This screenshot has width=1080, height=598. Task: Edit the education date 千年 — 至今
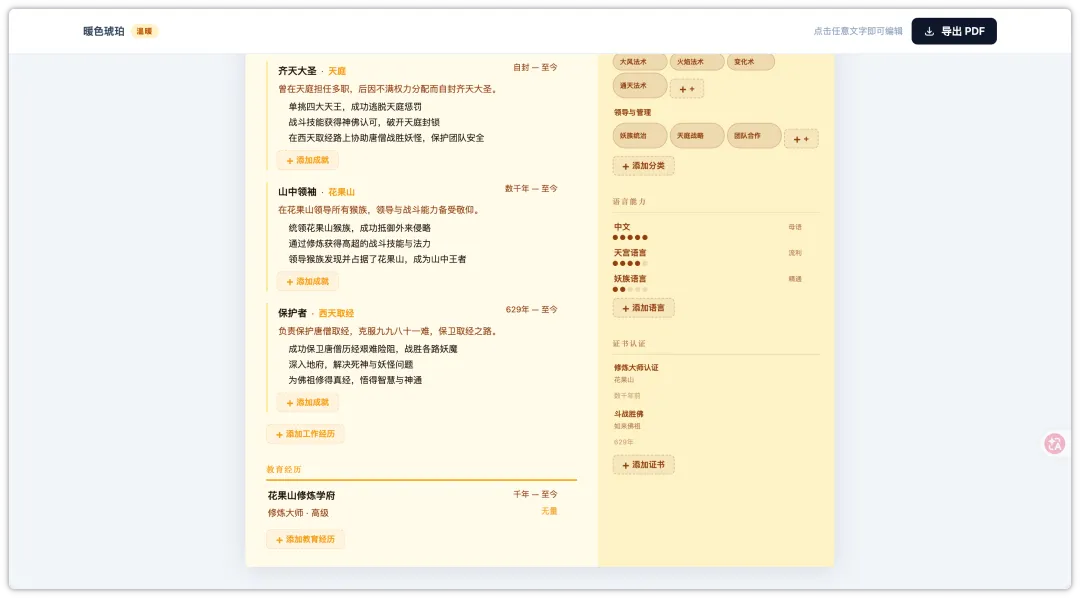tap(535, 494)
